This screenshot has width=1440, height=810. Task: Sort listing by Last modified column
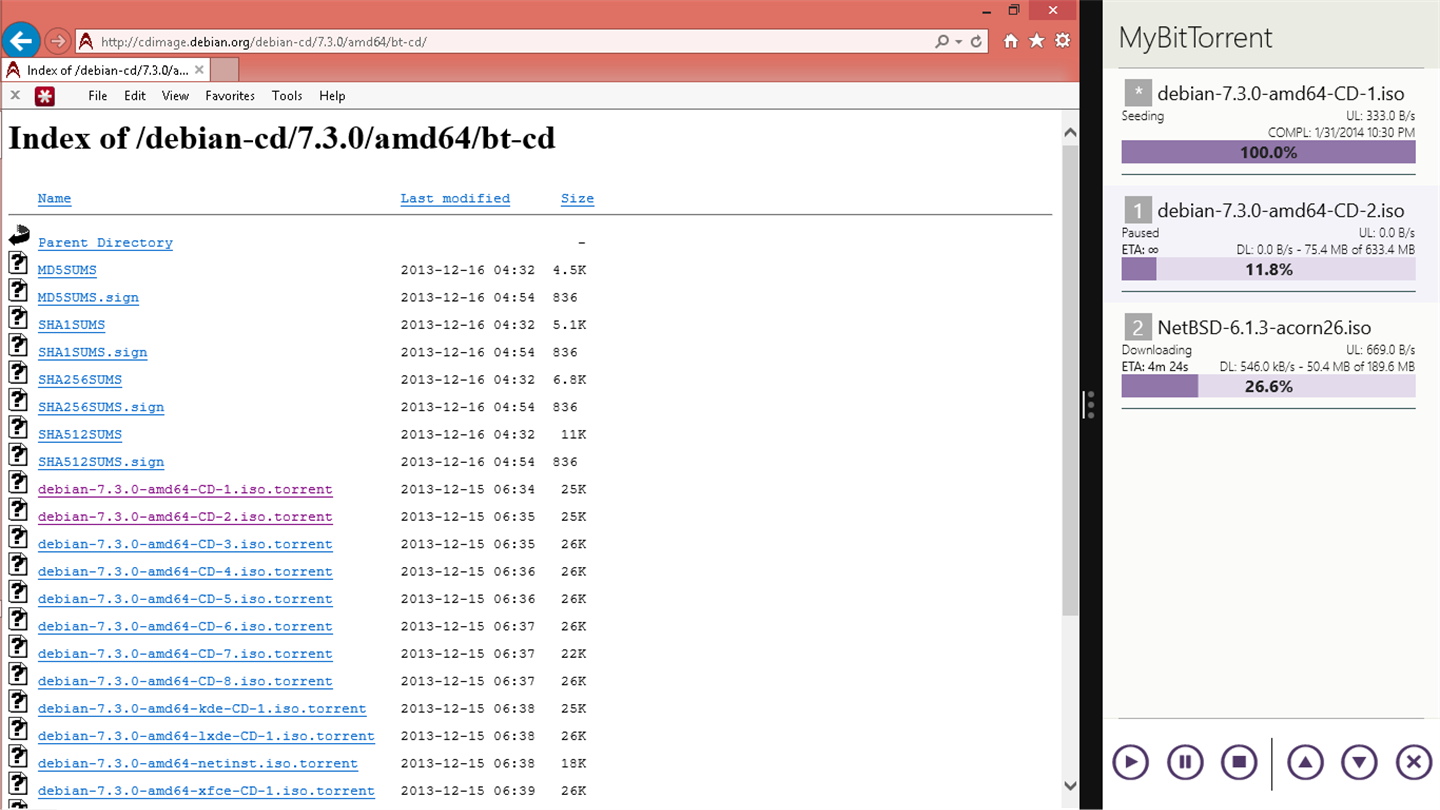coord(455,198)
